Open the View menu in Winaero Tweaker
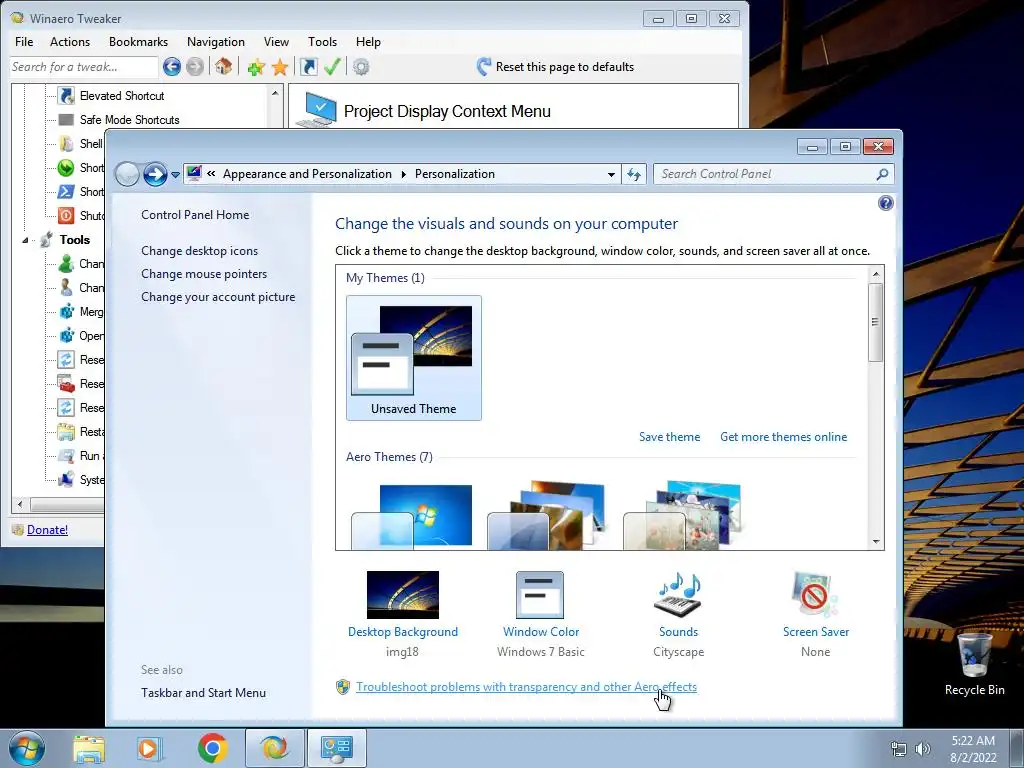The height and width of the screenshot is (768, 1024). click(x=276, y=42)
